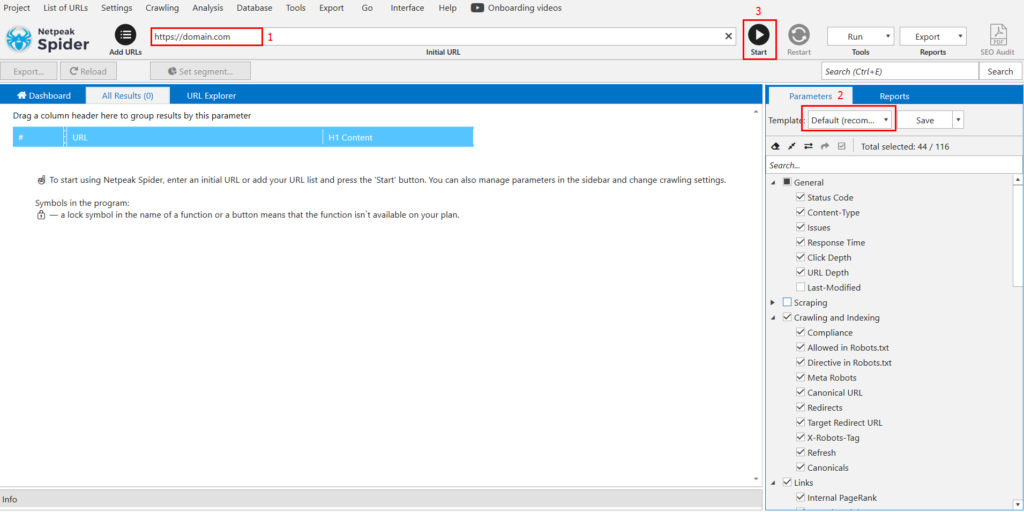Toggle the Status Code checkbox
This screenshot has height=512, width=1024.
coord(801,197)
